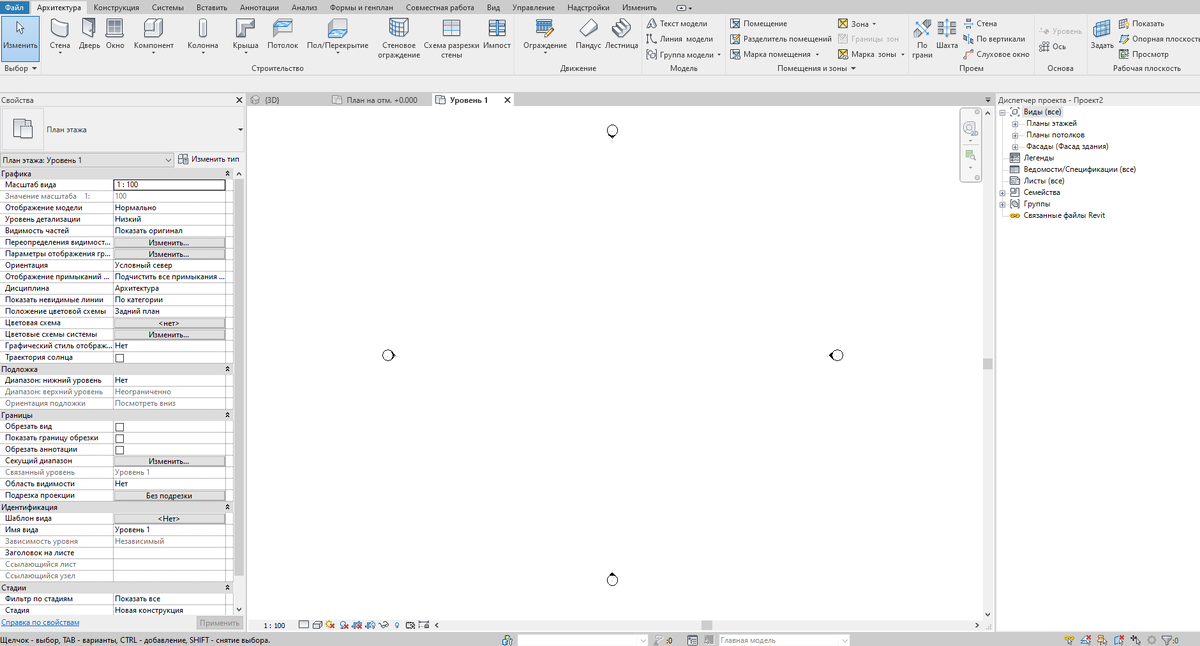Select the Компонент component tool
Image resolution: width=1200 pixels, height=646 pixels.
pyautogui.click(x=153, y=35)
